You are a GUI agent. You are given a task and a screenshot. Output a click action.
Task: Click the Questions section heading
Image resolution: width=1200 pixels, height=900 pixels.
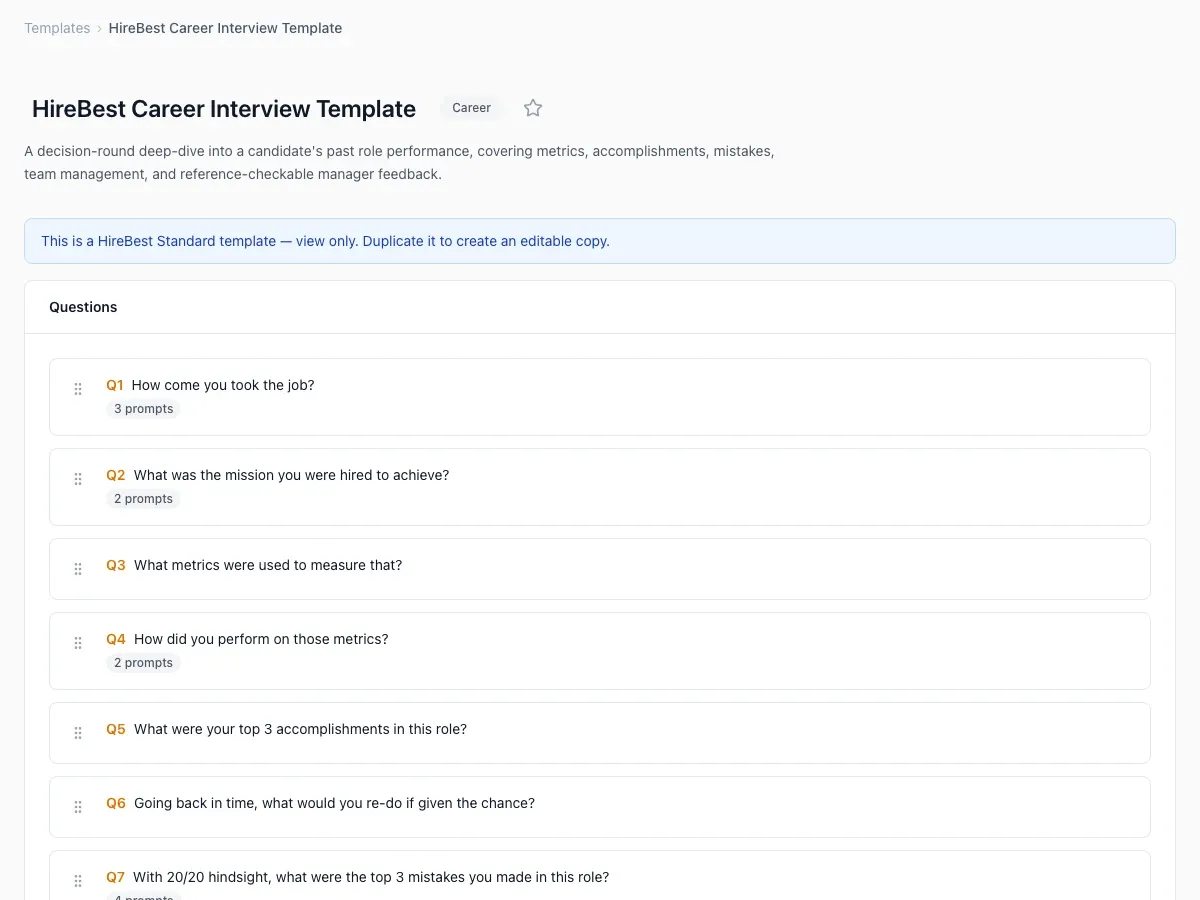[x=83, y=307]
